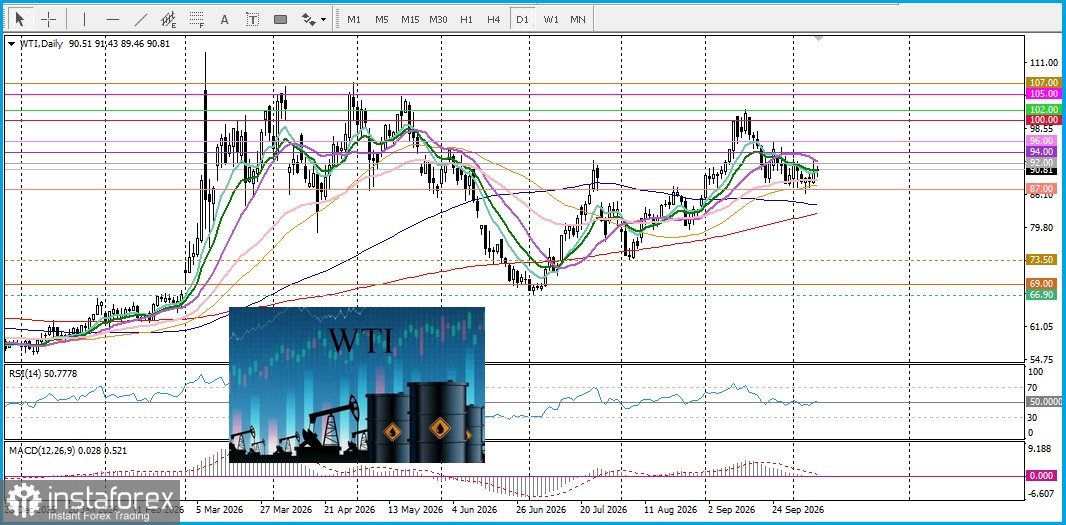Viewport: 1066px width, 525px height.
Task: Select the text 'A' tool
Action: 224,20
